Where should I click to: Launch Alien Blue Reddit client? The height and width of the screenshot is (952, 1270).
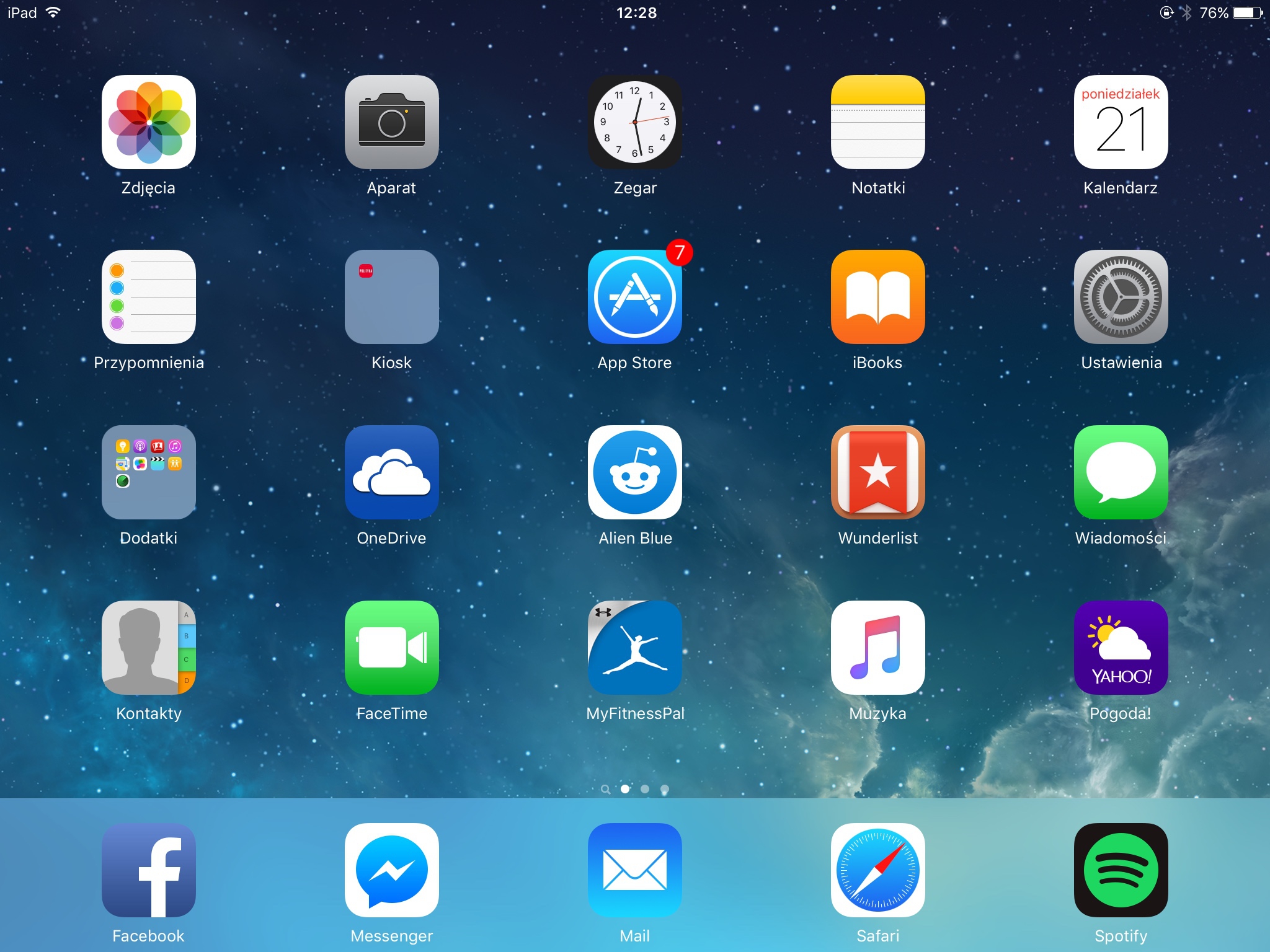pos(634,472)
